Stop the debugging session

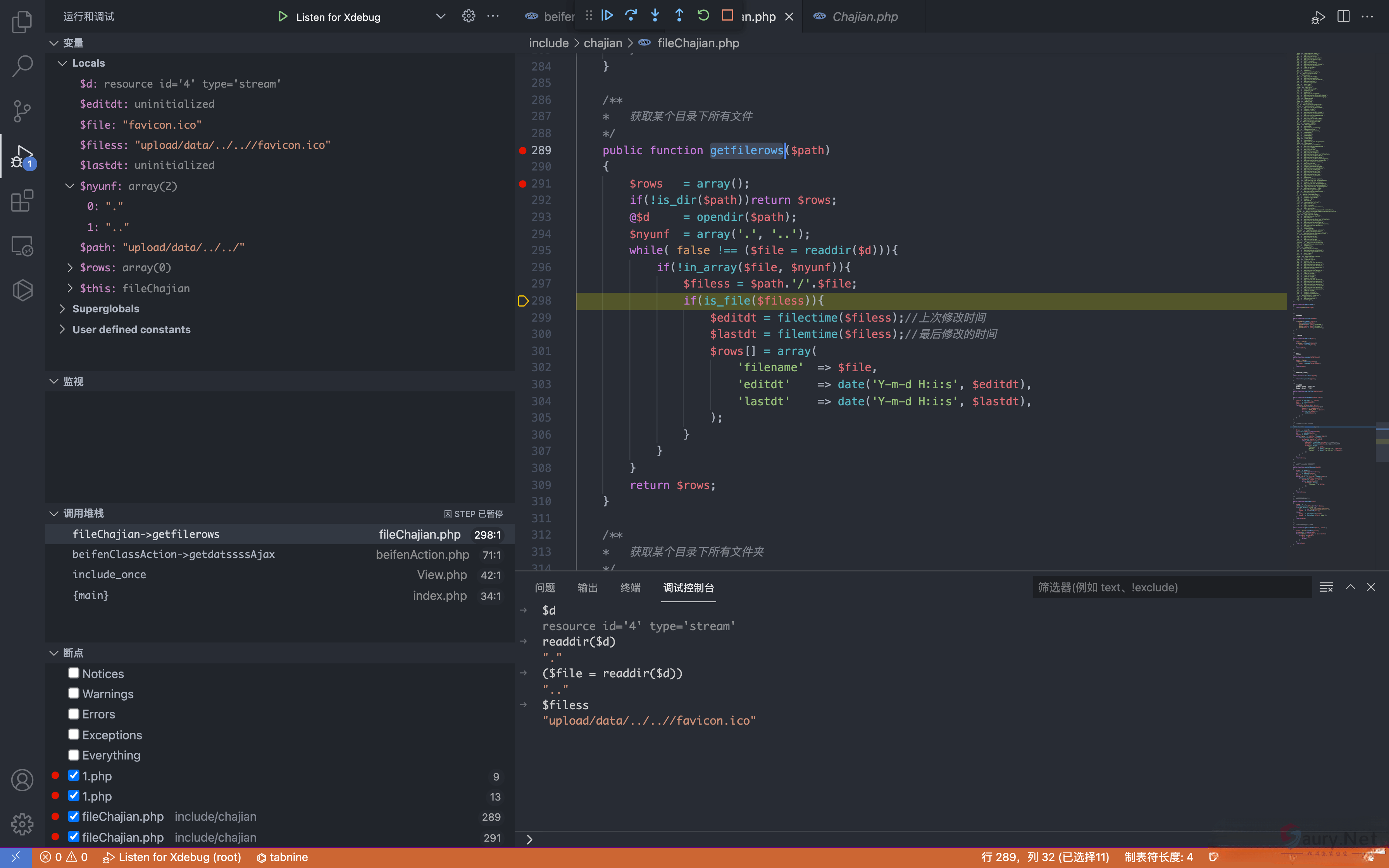[727, 15]
